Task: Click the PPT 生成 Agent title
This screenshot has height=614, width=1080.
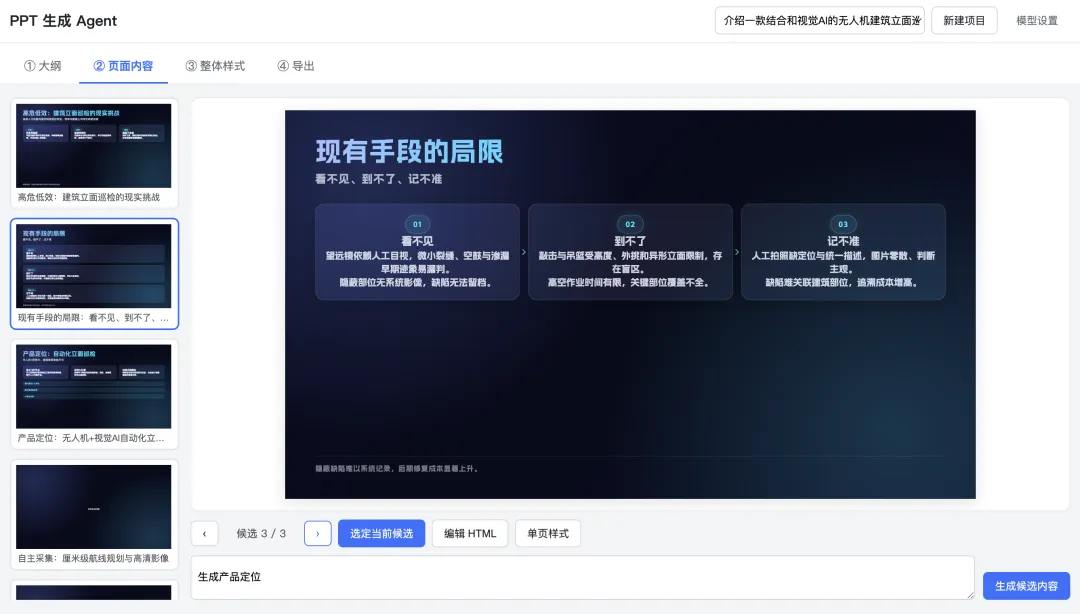Action: point(63,21)
